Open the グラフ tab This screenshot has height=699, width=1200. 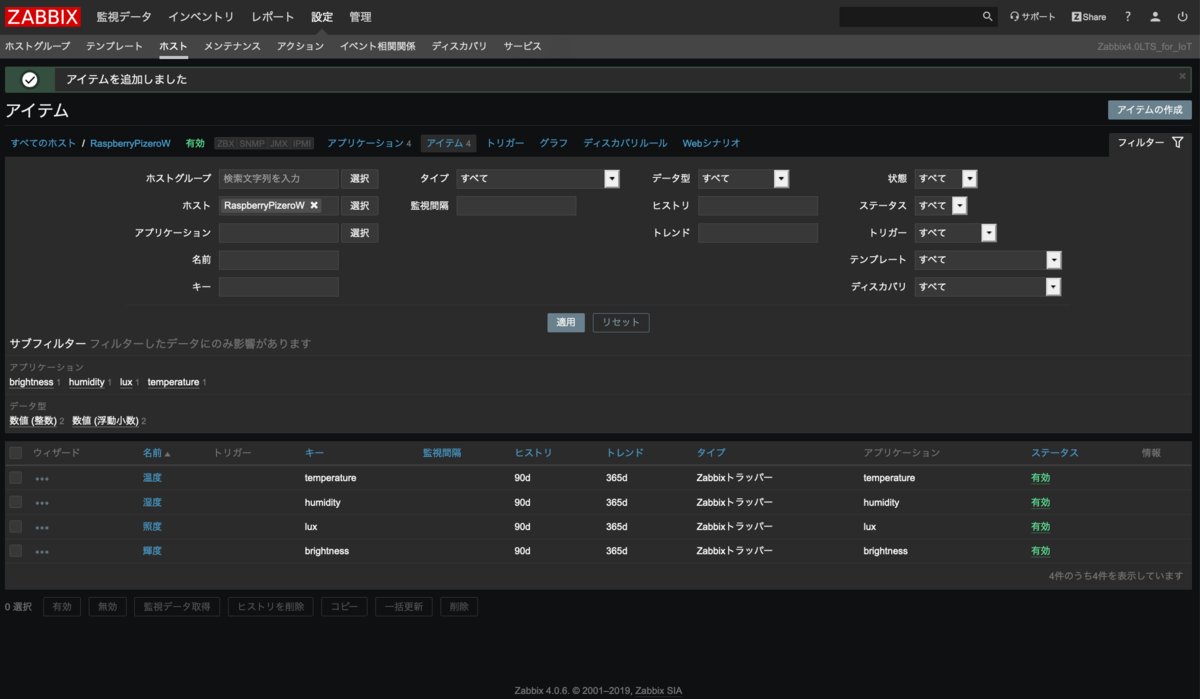click(554, 144)
